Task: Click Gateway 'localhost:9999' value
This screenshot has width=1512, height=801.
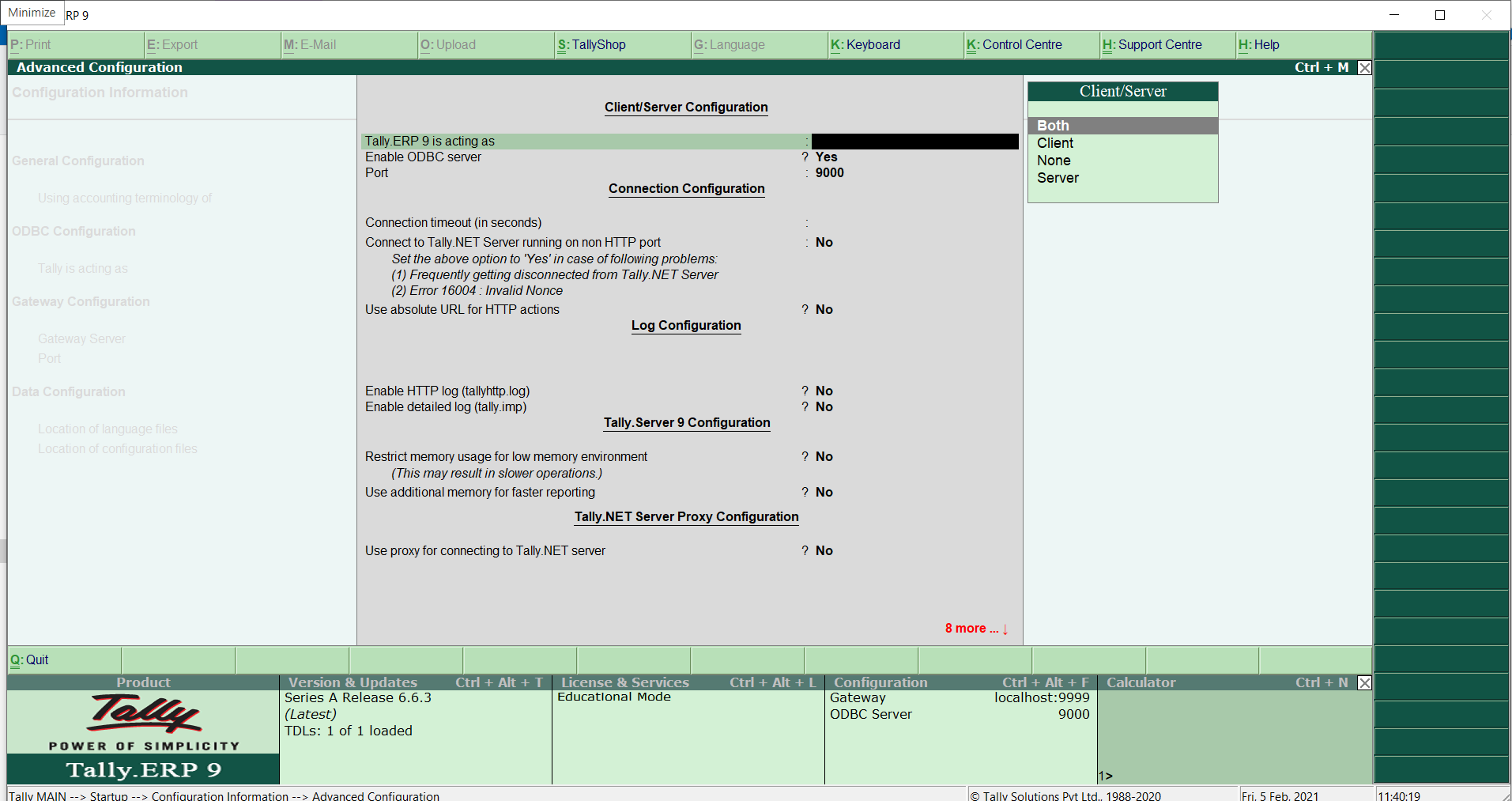Action: [1042, 698]
